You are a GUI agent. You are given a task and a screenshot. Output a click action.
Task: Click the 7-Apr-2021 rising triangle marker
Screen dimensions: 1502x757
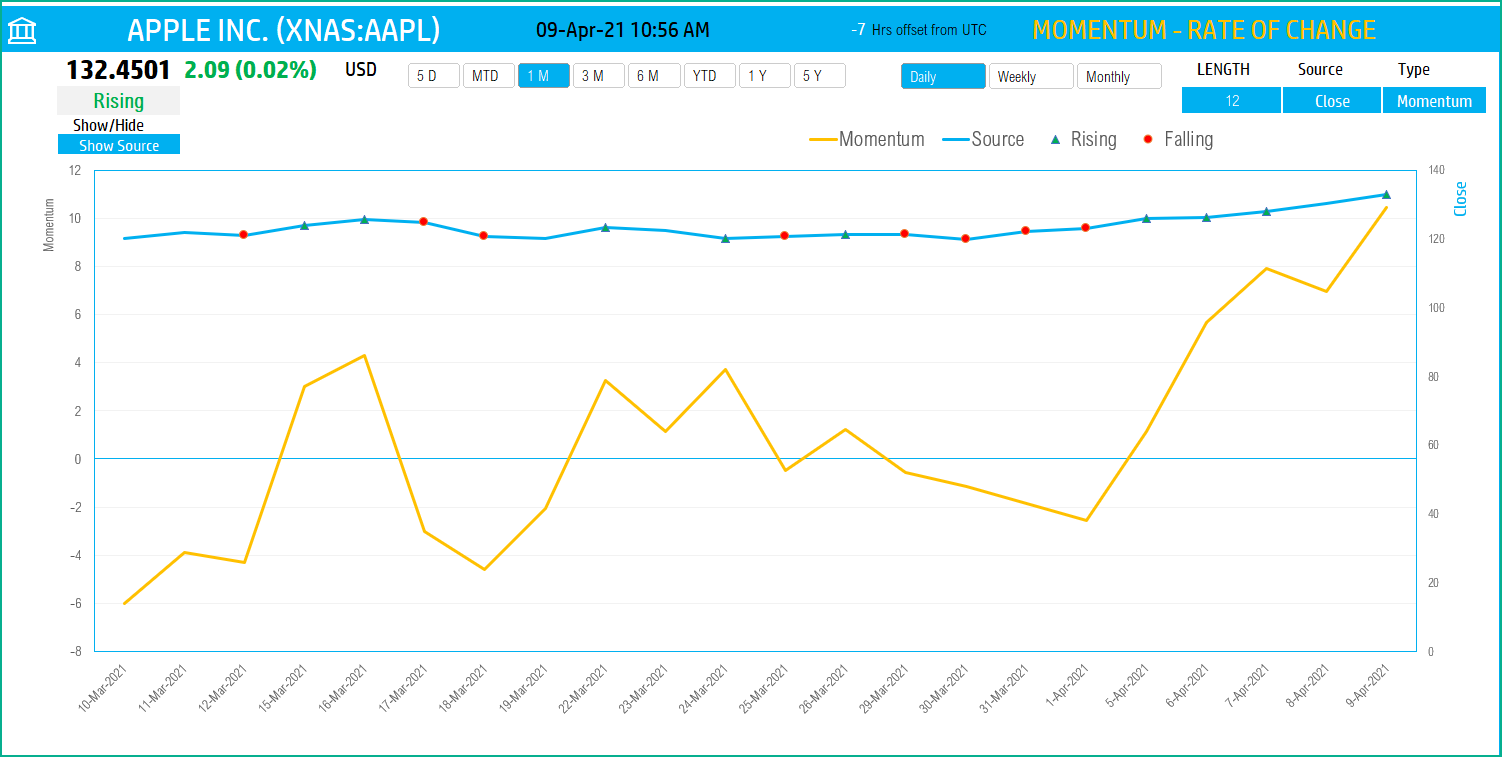pos(1266,211)
